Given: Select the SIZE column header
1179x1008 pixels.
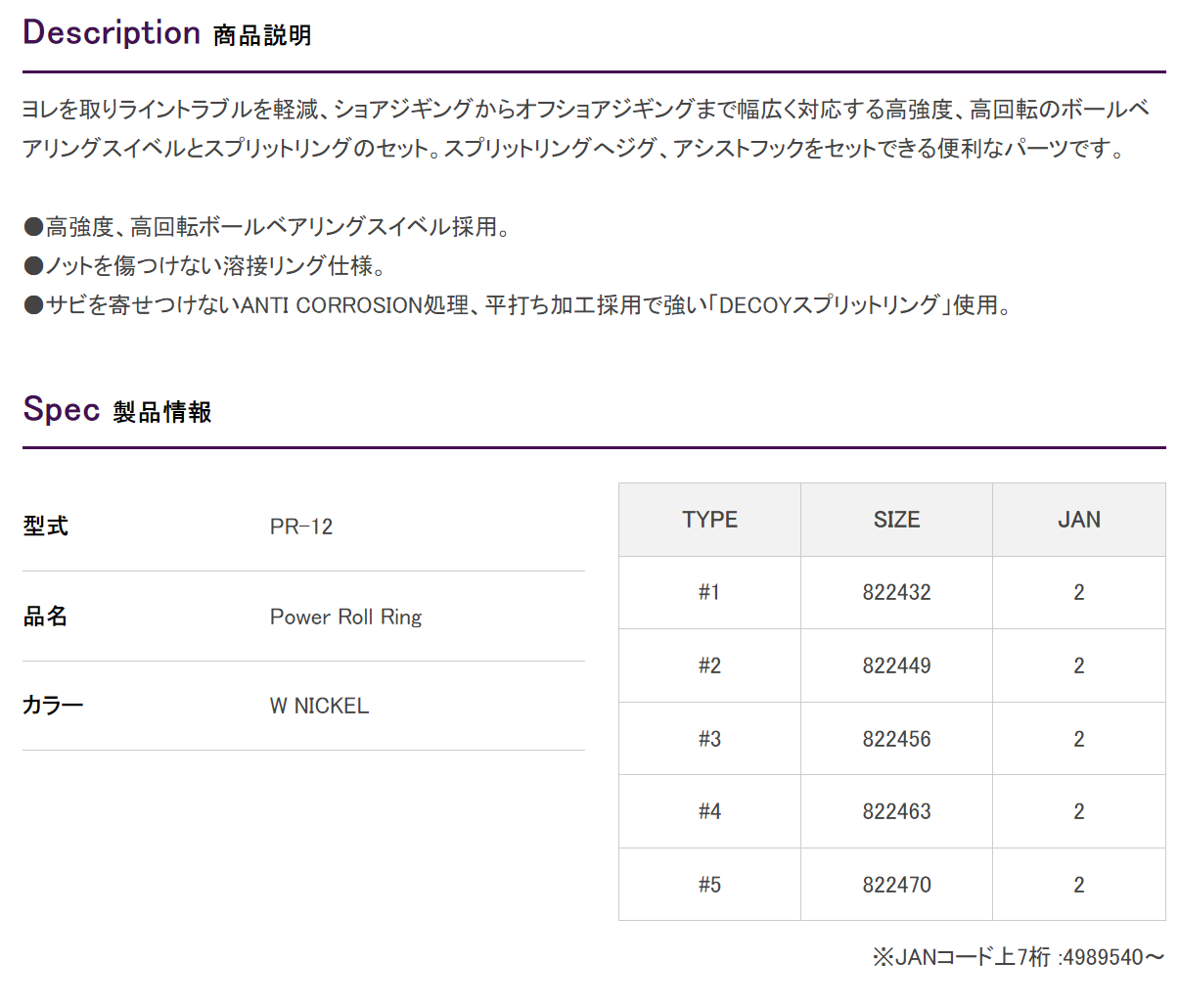Looking at the screenshot, I should tap(897, 520).
